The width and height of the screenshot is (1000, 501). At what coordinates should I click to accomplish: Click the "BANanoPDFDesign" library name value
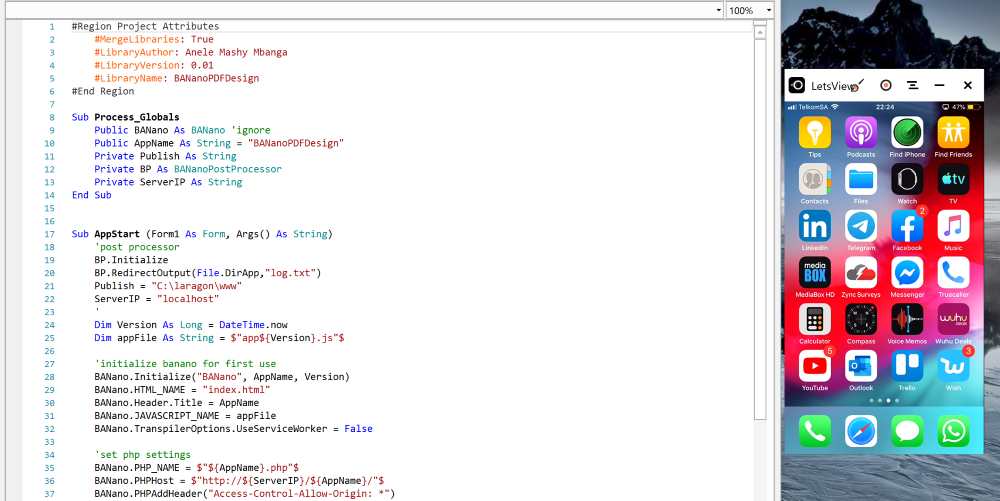coord(217,78)
